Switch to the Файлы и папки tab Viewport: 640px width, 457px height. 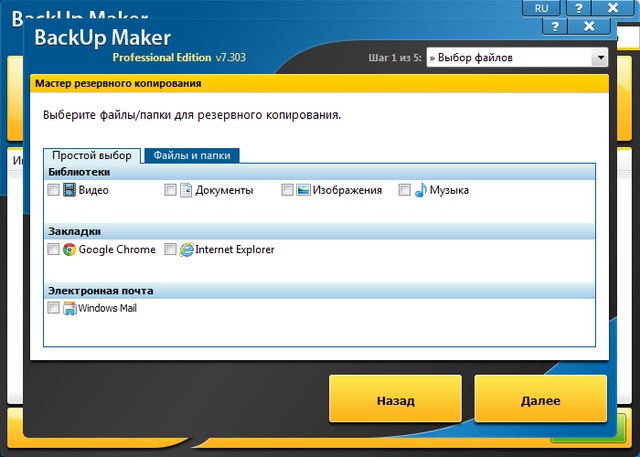point(191,156)
